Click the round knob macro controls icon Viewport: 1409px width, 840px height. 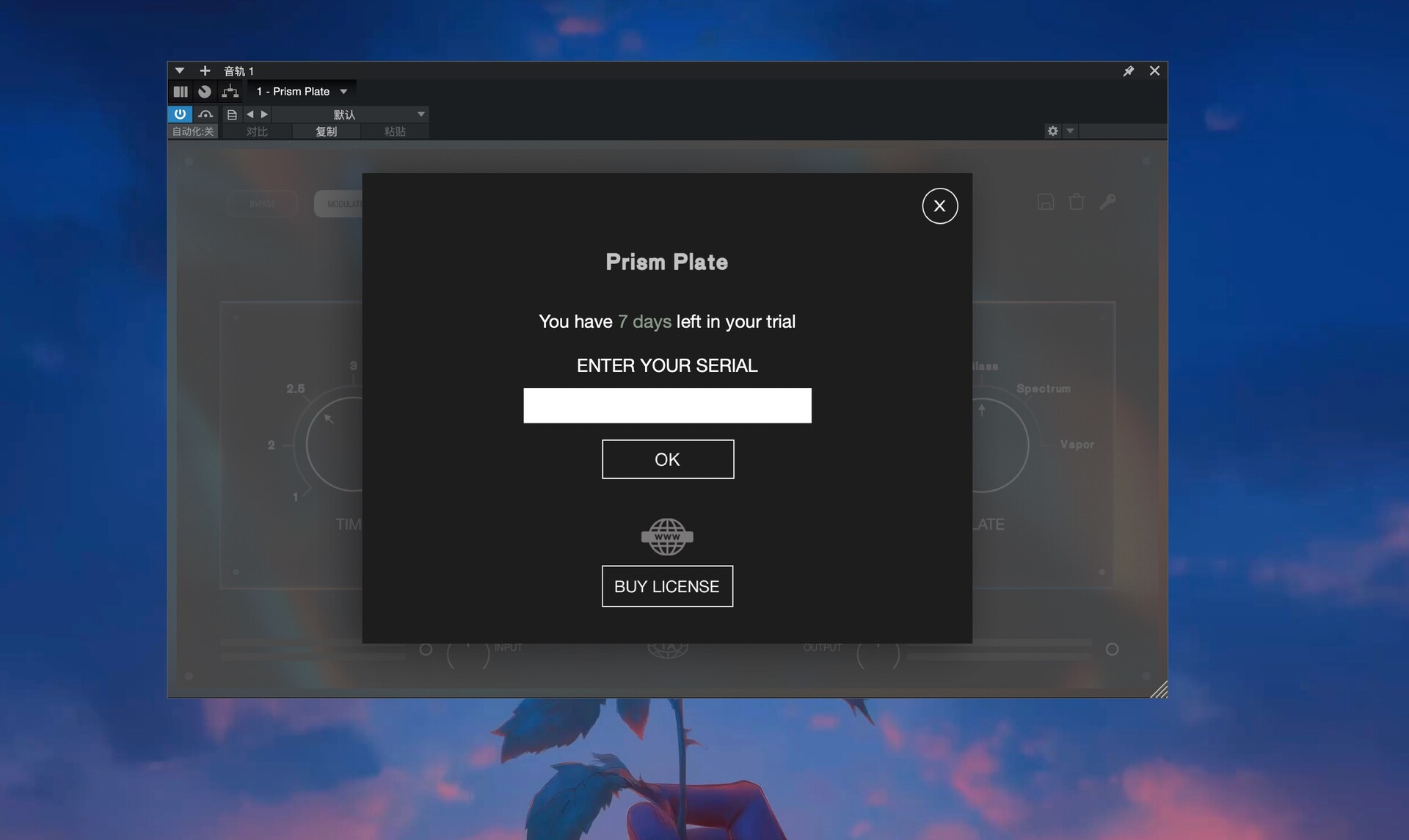coord(205,92)
